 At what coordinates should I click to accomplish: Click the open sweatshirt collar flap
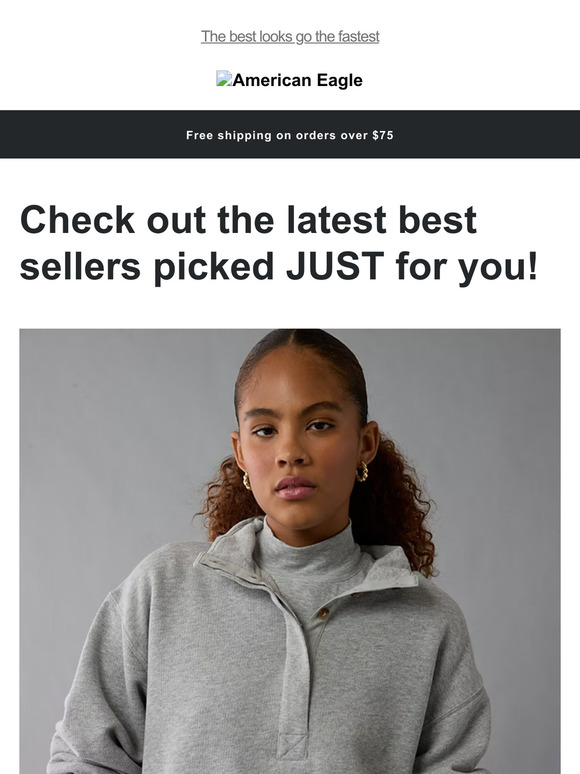[390, 568]
